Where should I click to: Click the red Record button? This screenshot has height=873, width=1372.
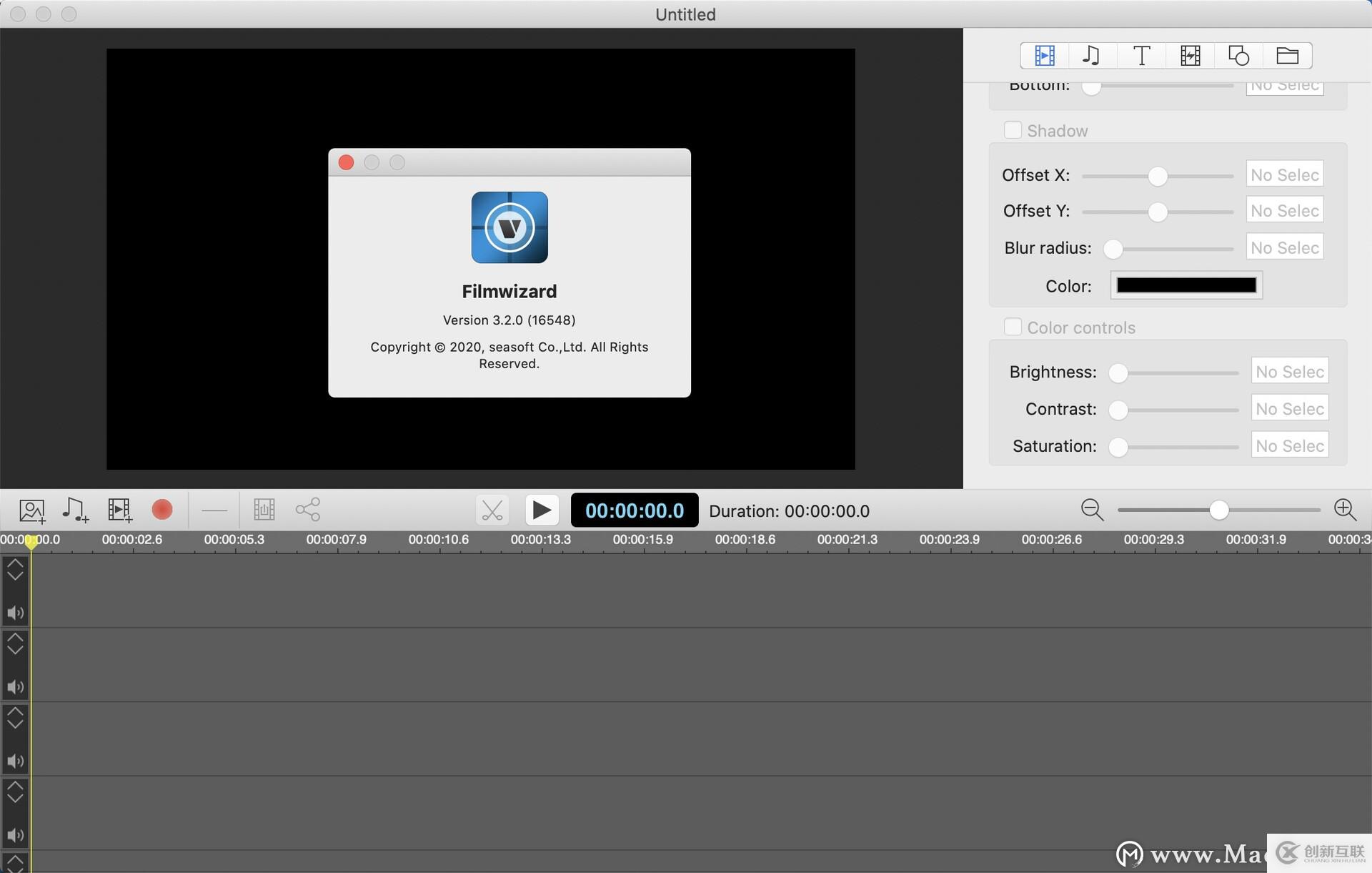point(162,510)
